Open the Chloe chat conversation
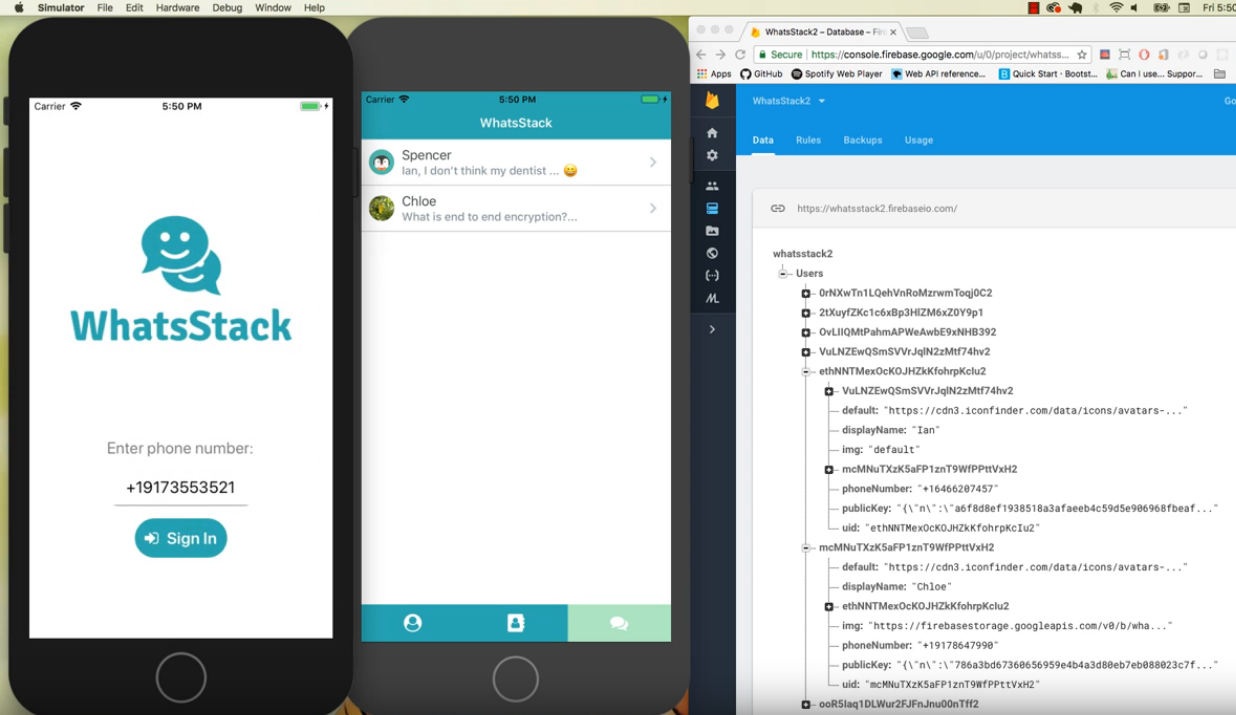 tap(516, 208)
